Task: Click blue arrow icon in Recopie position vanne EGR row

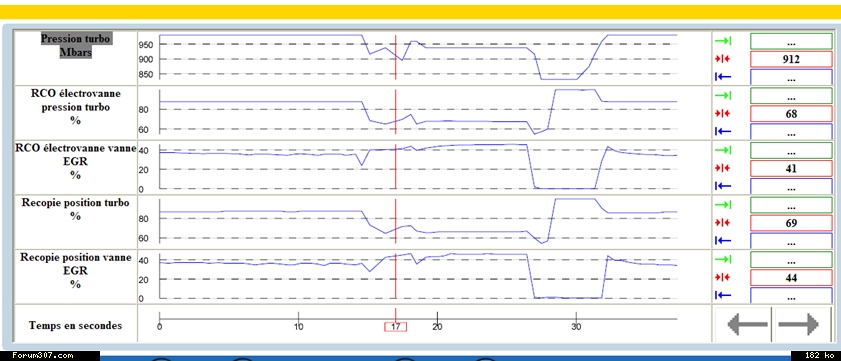Action: (723, 296)
